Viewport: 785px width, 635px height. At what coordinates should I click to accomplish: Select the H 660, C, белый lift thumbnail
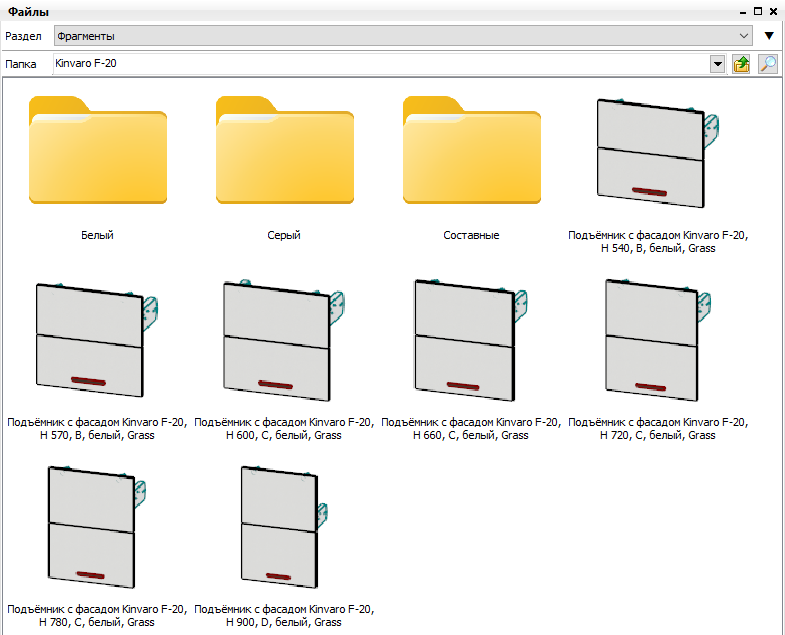[471, 340]
